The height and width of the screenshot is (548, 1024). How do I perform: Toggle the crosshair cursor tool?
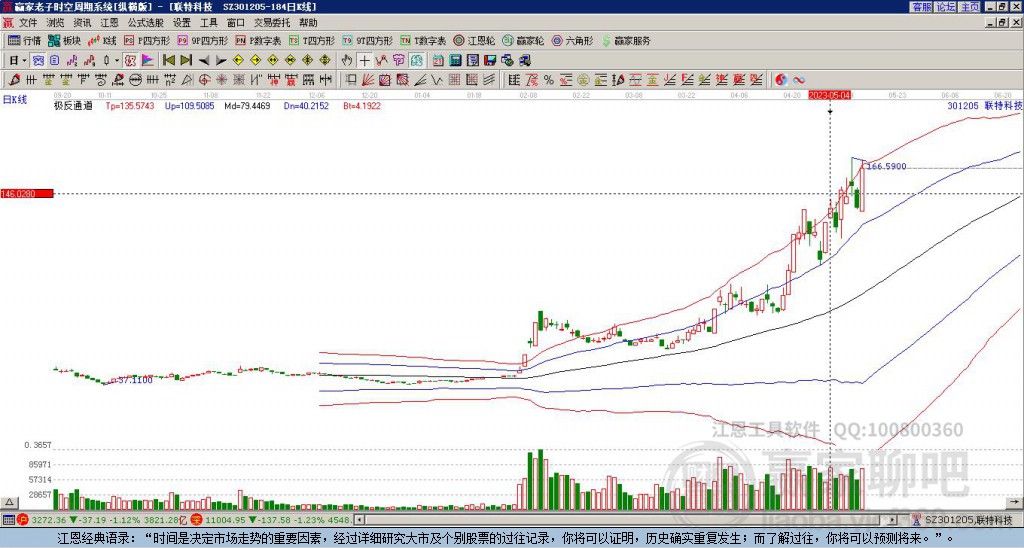tap(364, 61)
